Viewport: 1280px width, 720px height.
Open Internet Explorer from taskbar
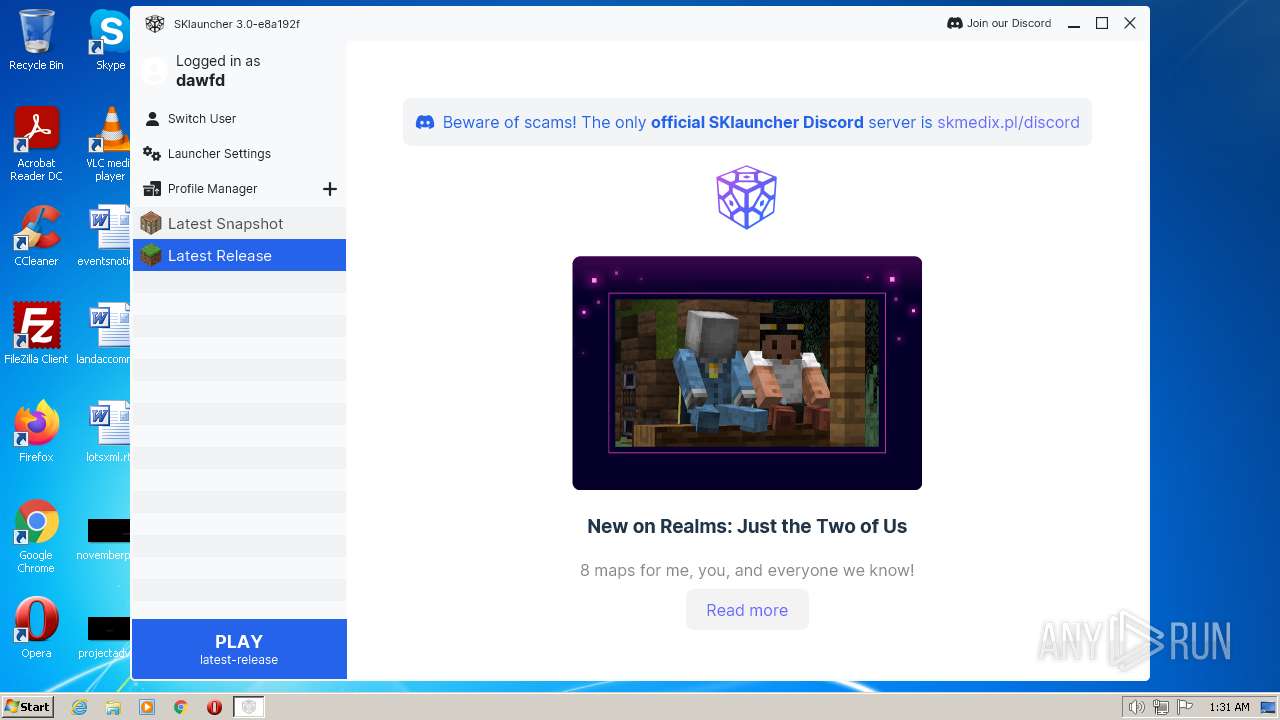(79, 707)
